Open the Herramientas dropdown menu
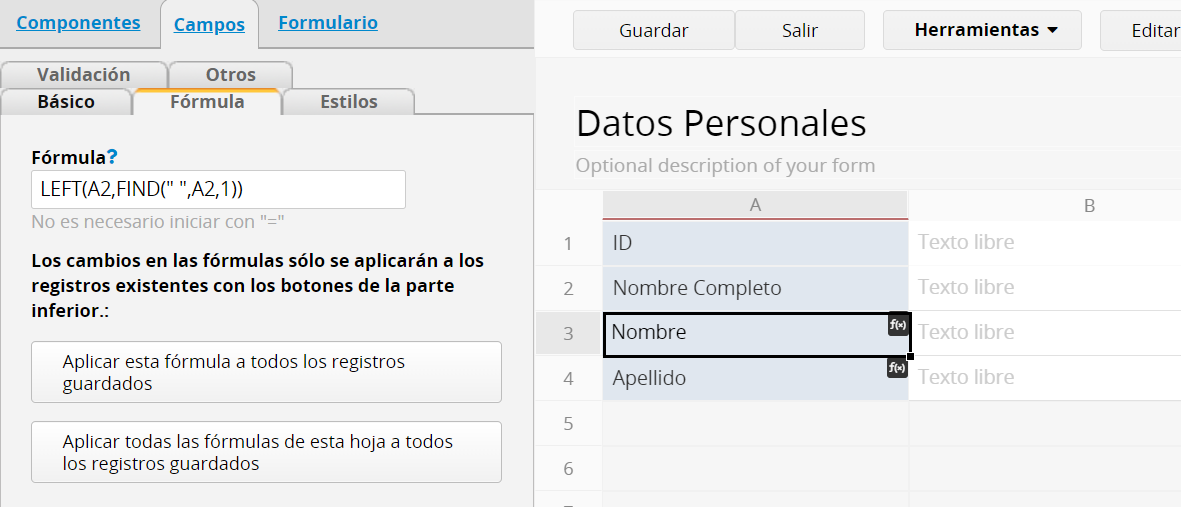Viewport: 1181px width, 507px height. (x=982, y=30)
